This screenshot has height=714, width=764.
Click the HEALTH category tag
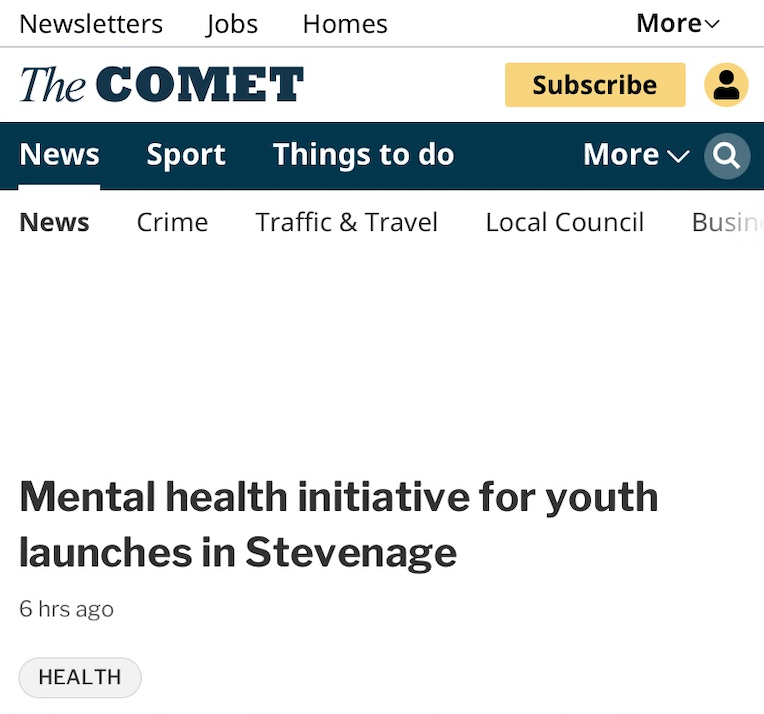(x=80, y=677)
